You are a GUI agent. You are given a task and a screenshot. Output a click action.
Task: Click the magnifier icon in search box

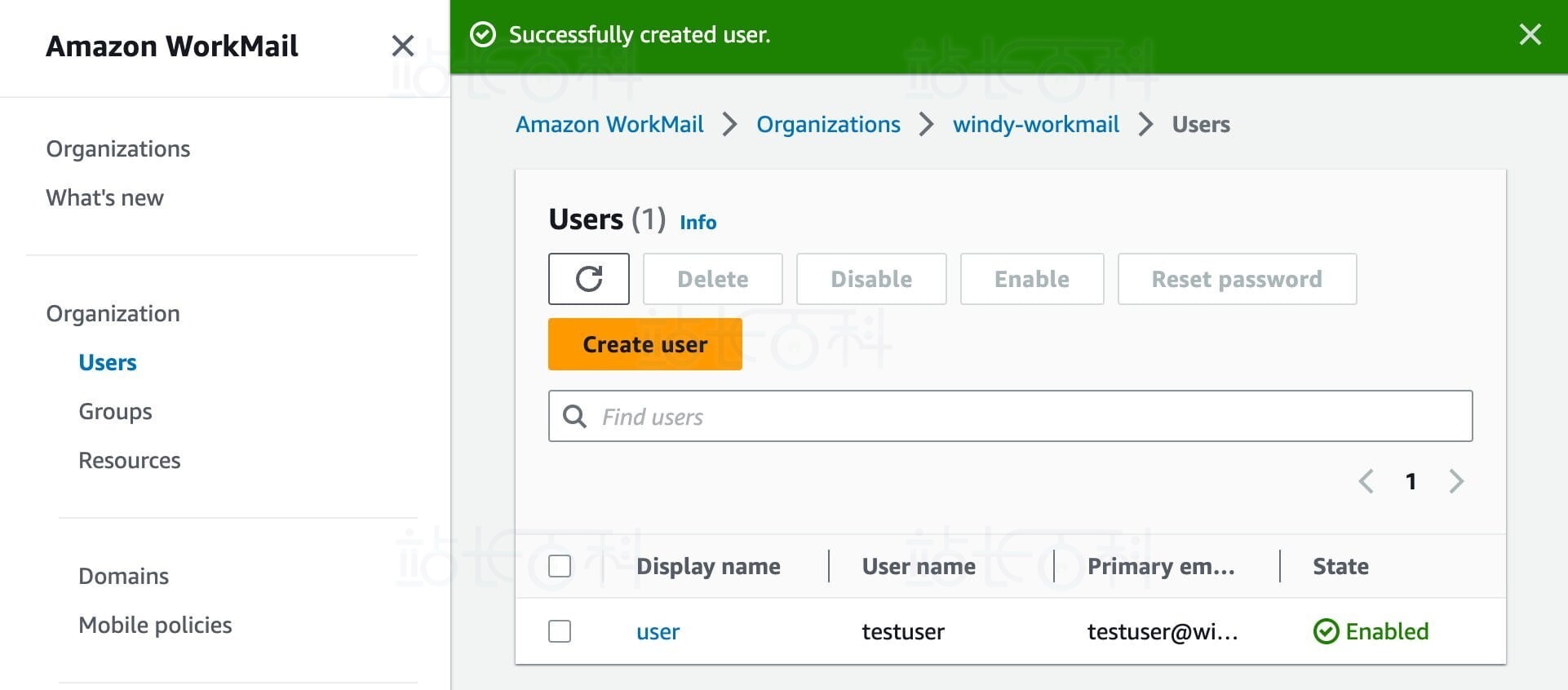click(575, 417)
